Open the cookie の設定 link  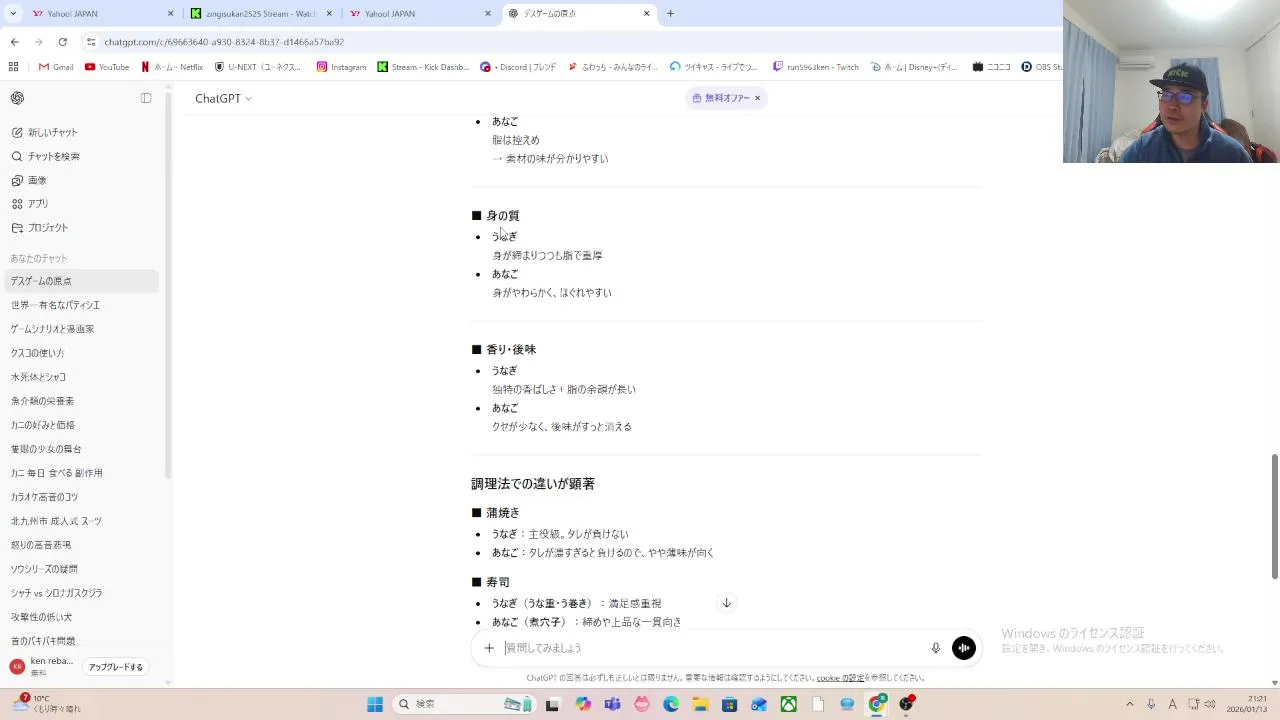840,678
